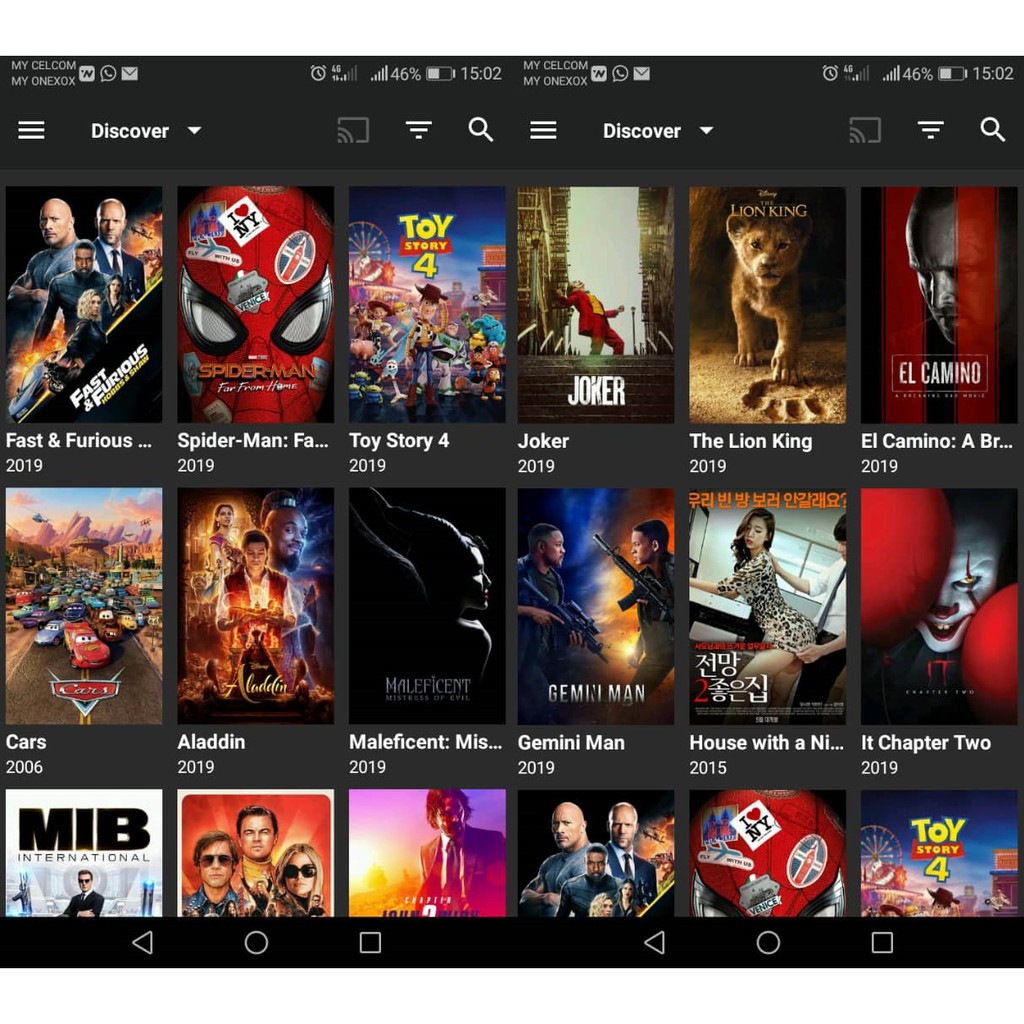The width and height of the screenshot is (1024, 1024).
Task: Tap recent apps square on left screen
Action: (370, 943)
